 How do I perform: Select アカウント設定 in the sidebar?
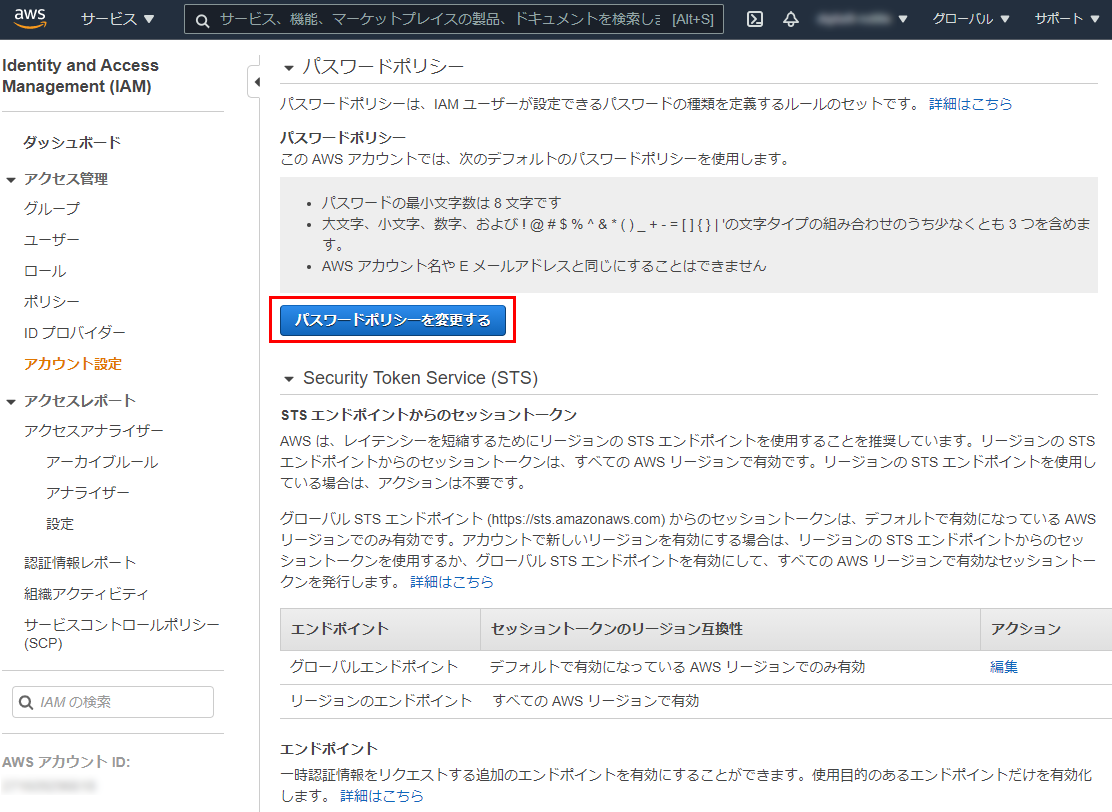(x=72, y=364)
